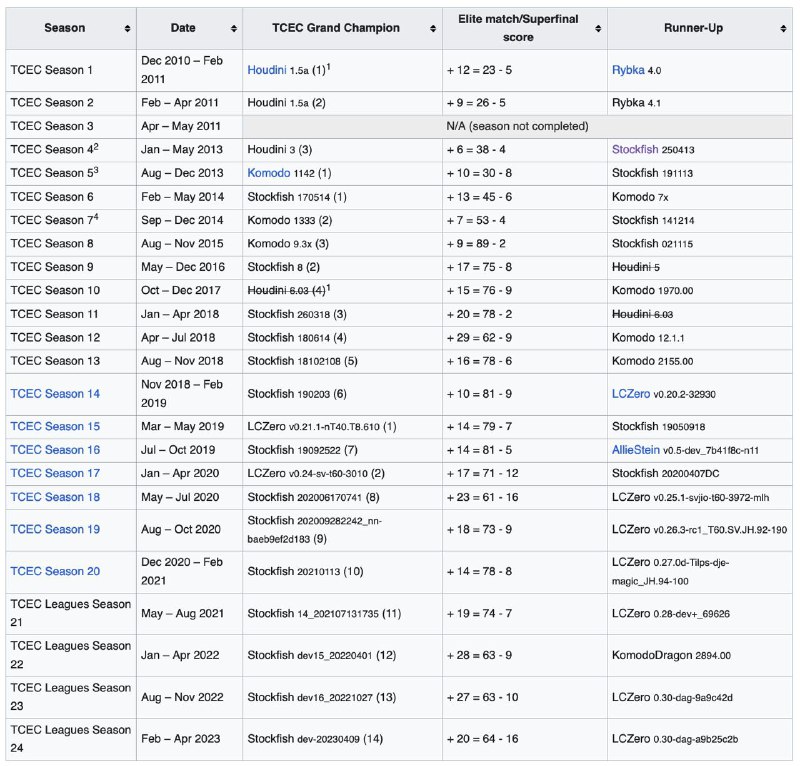The width and height of the screenshot is (800, 766).
Task: Open TCEC Season 18 link
Action: (55, 497)
